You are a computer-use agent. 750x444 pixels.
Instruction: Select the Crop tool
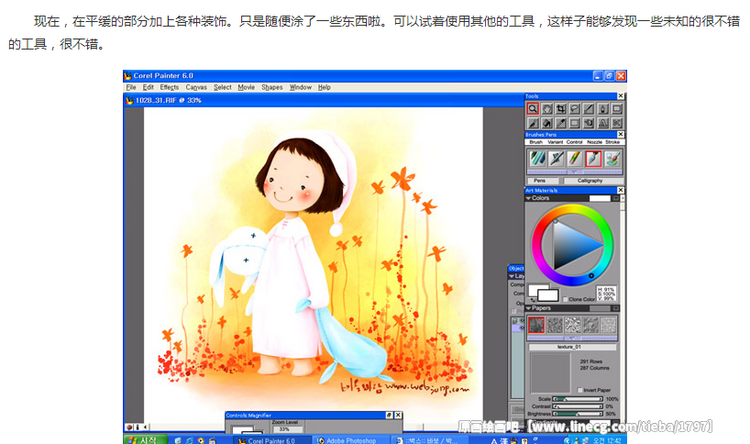[561, 109]
